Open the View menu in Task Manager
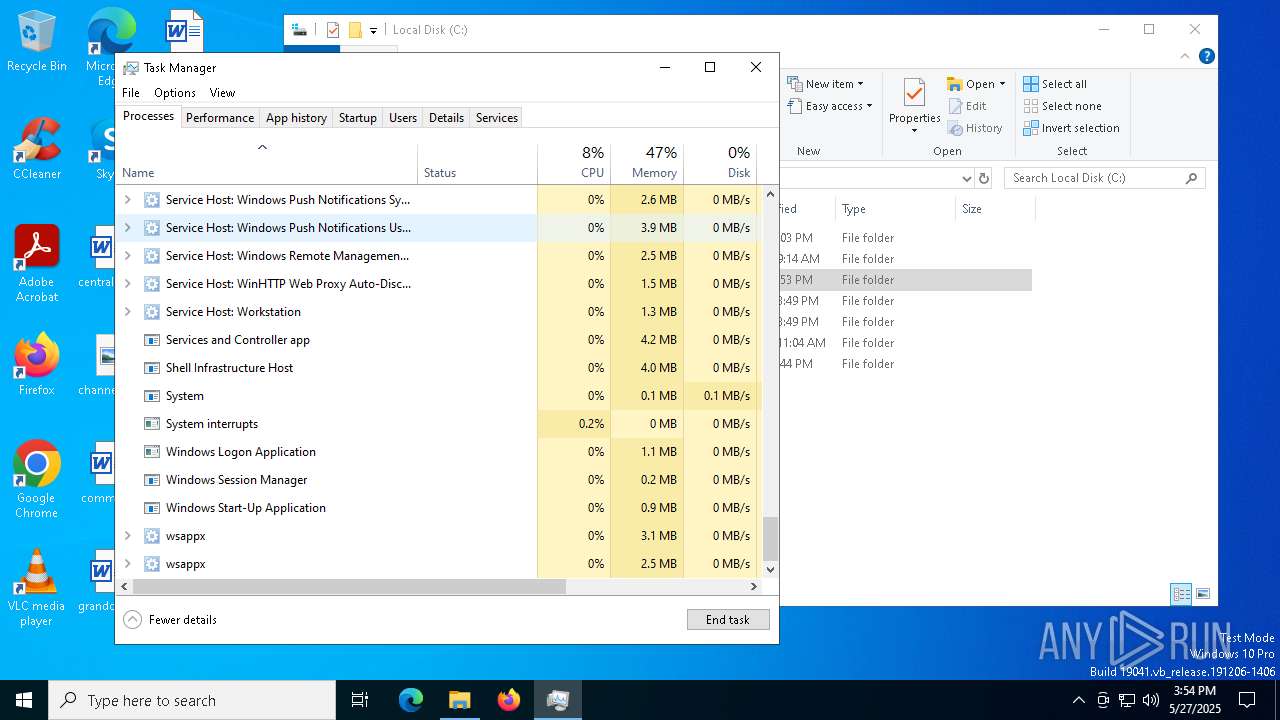 [222, 93]
